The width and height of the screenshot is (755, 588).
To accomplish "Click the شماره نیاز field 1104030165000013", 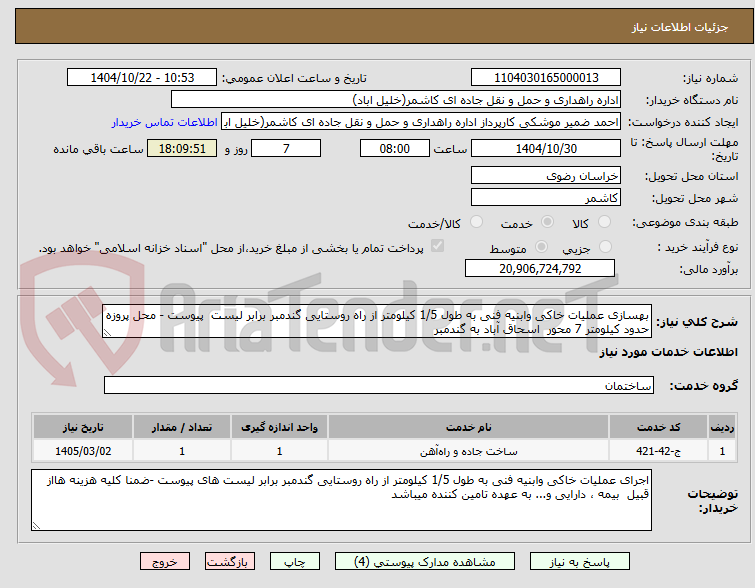I will 546,78.
